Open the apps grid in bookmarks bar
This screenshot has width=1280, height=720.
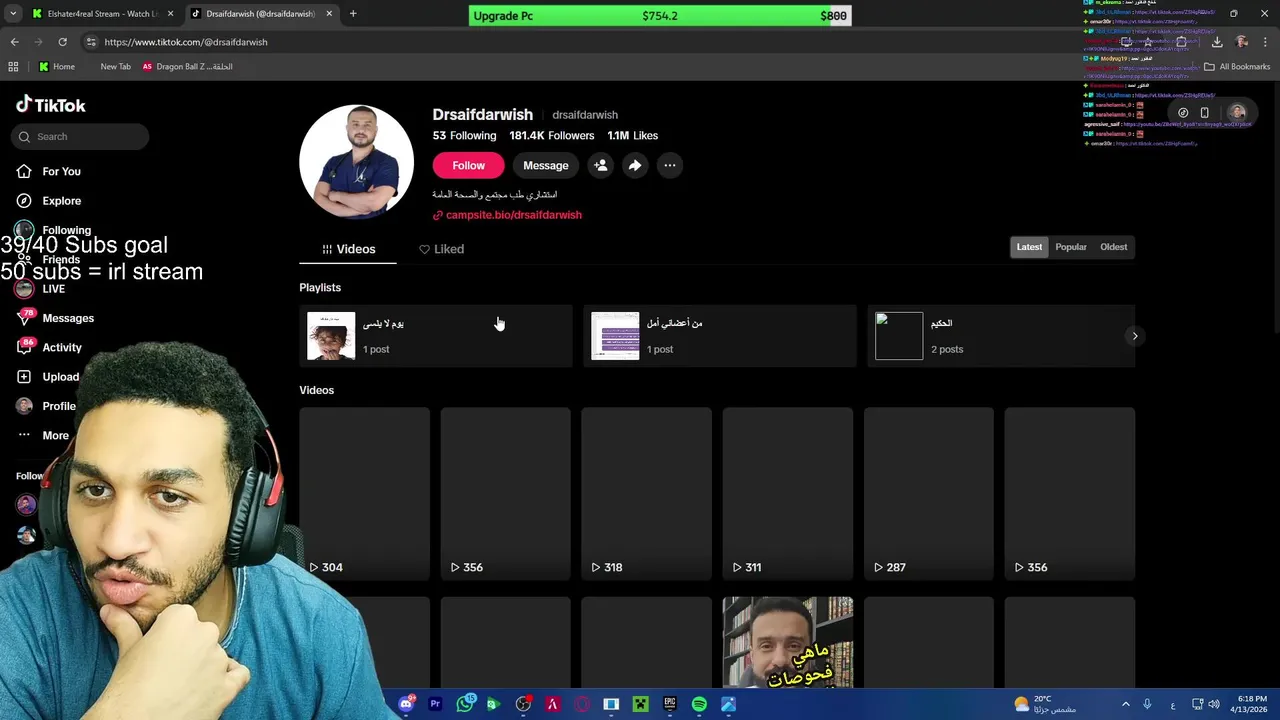point(13,67)
